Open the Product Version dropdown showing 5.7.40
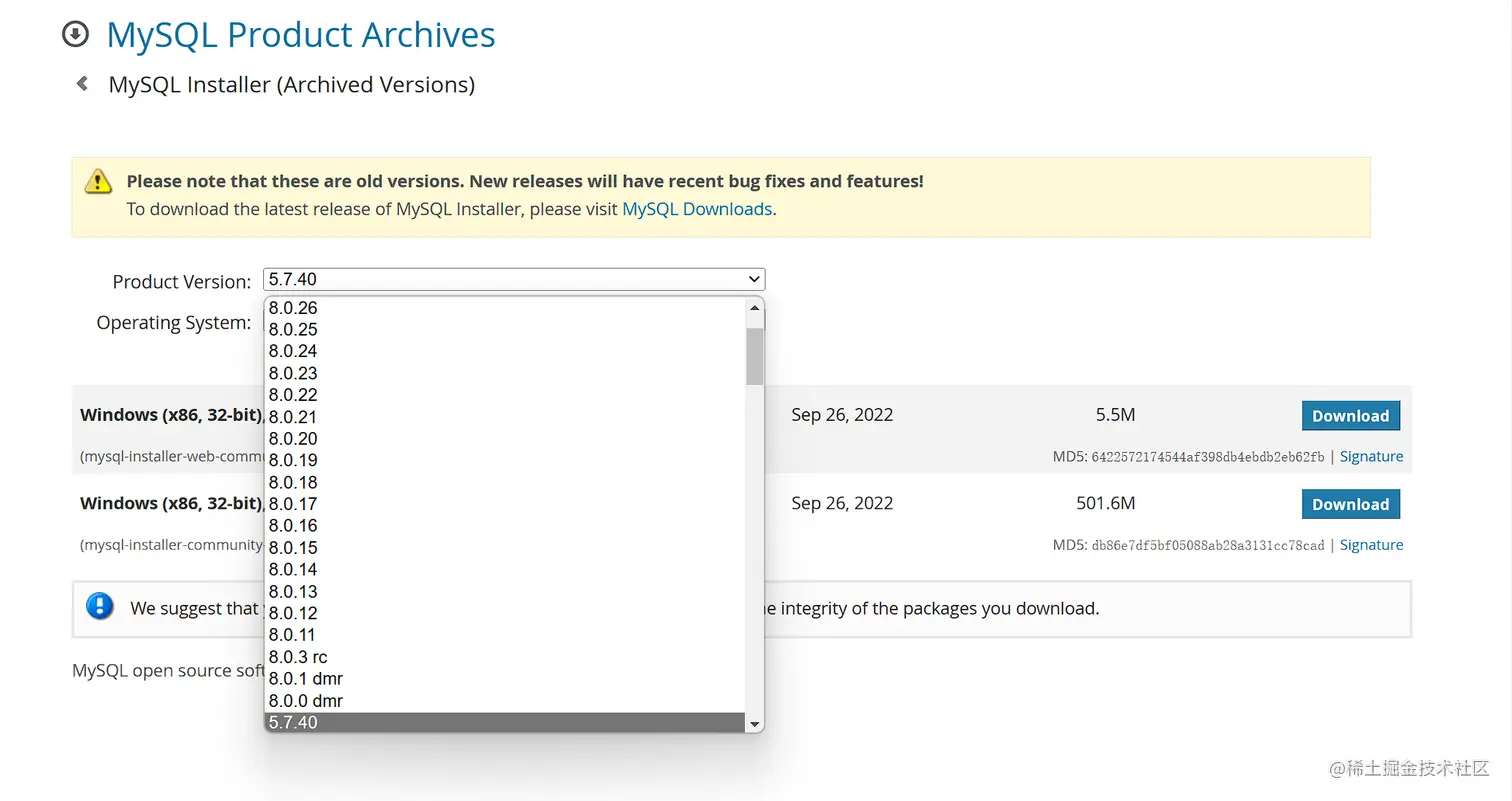 click(x=514, y=279)
